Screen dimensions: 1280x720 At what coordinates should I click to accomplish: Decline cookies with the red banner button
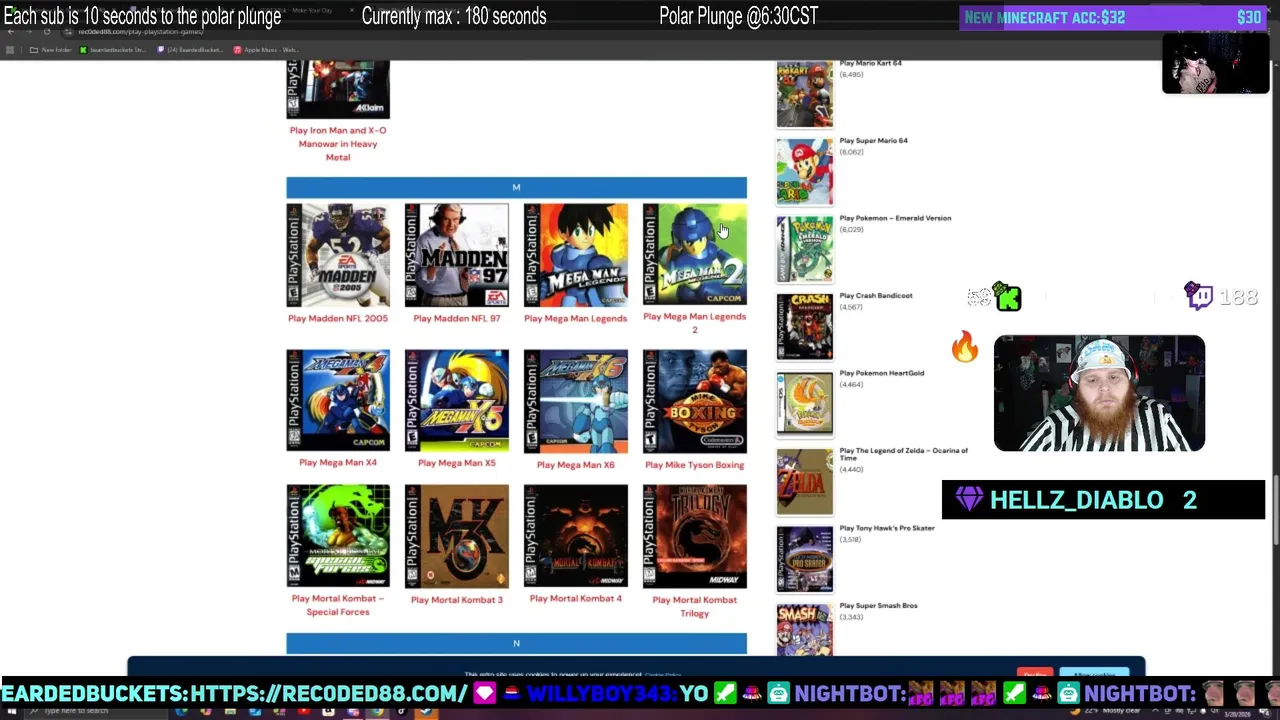pyautogui.click(x=1034, y=674)
